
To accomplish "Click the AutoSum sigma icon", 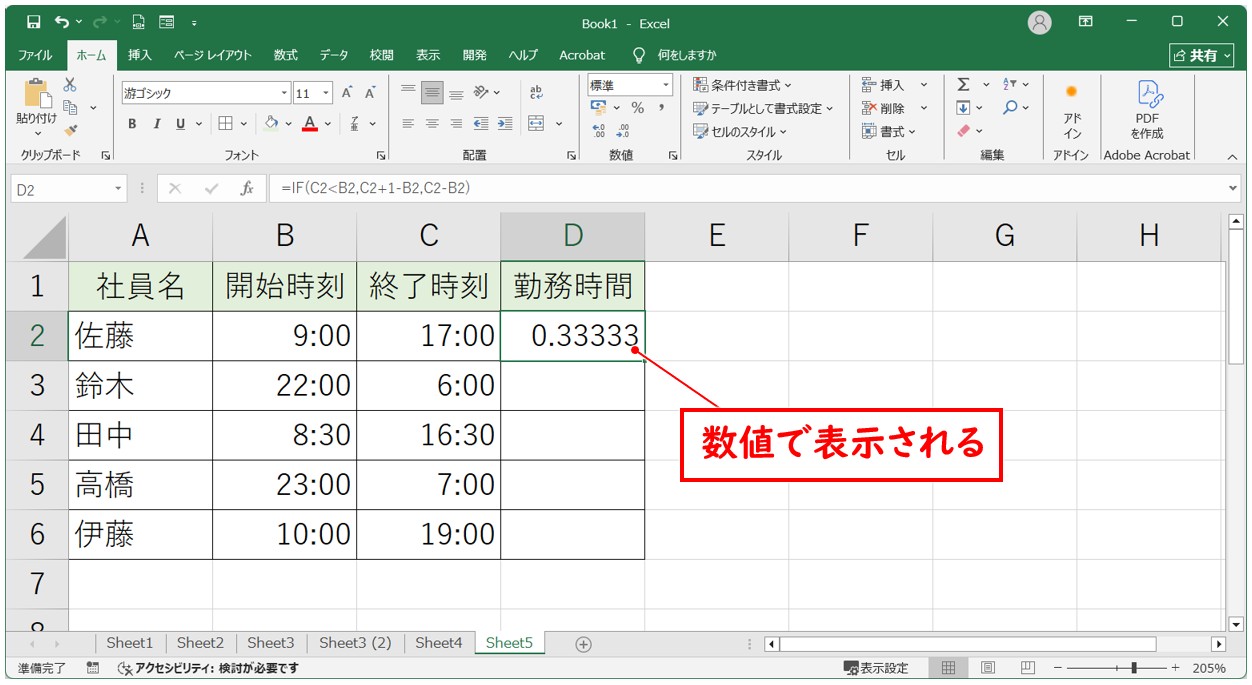I will tap(963, 85).
